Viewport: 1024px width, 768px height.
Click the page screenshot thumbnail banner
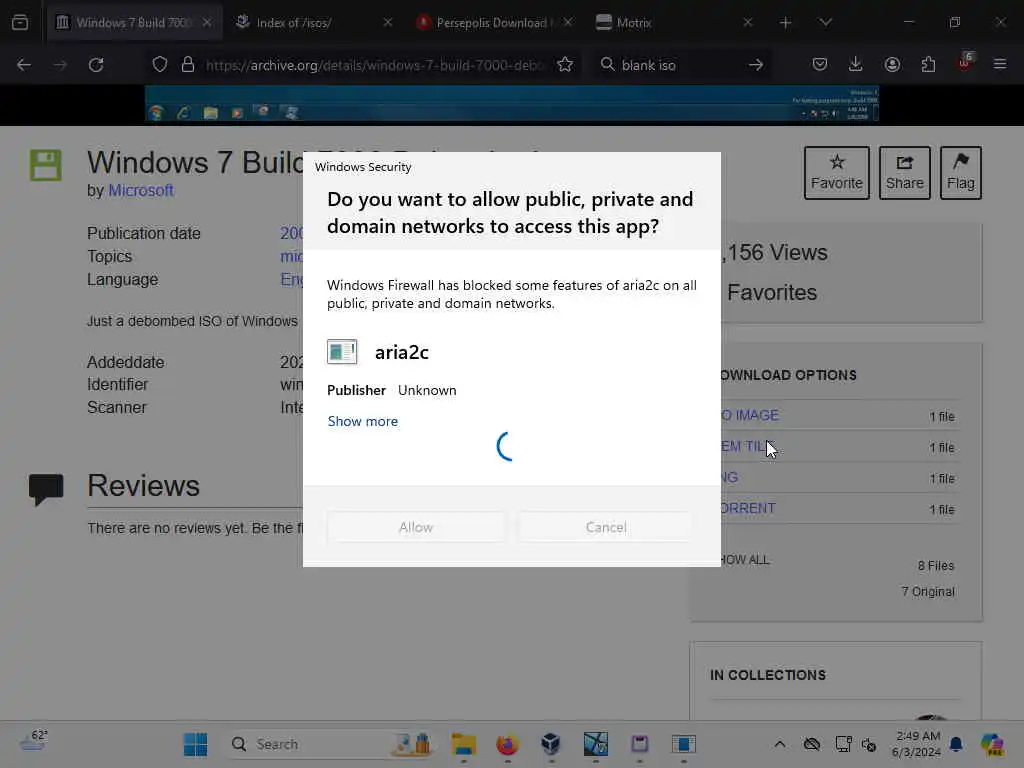(512, 104)
